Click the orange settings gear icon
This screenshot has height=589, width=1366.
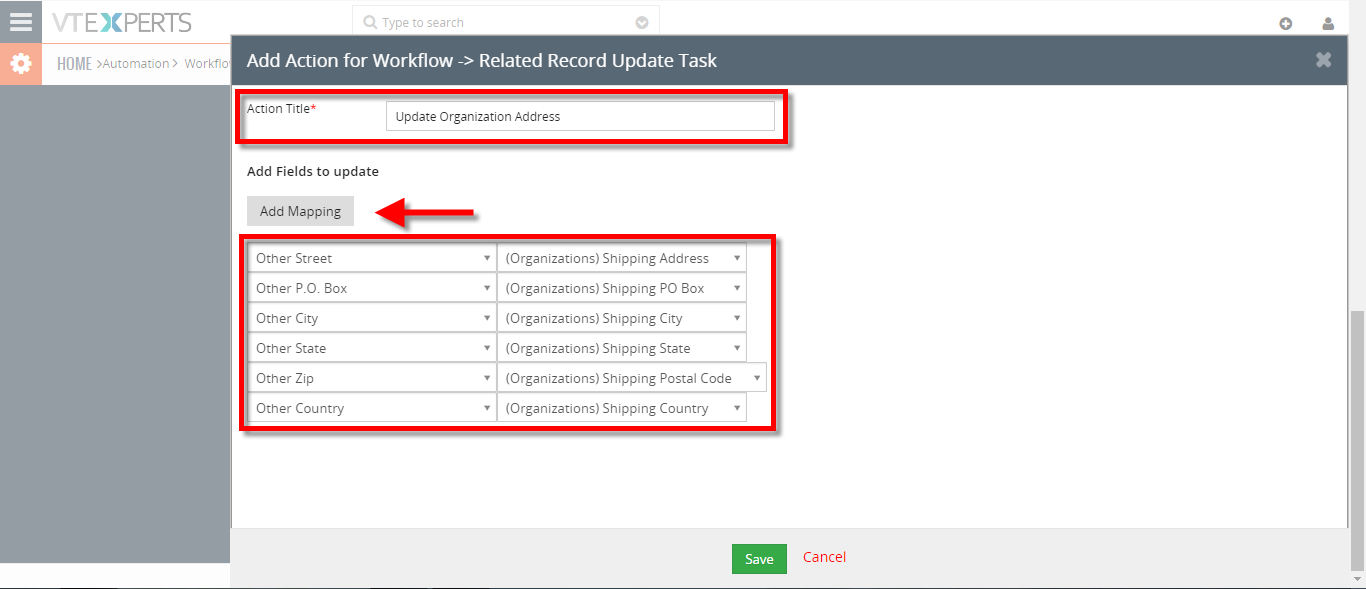20,64
